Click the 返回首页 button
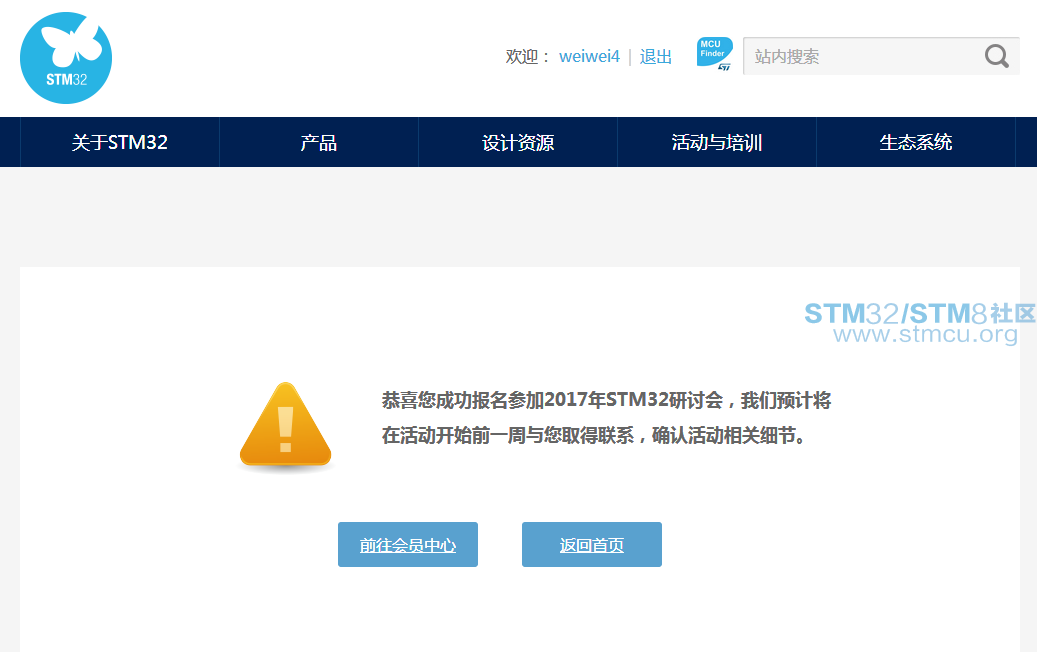The height and width of the screenshot is (652, 1037). click(592, 544)
